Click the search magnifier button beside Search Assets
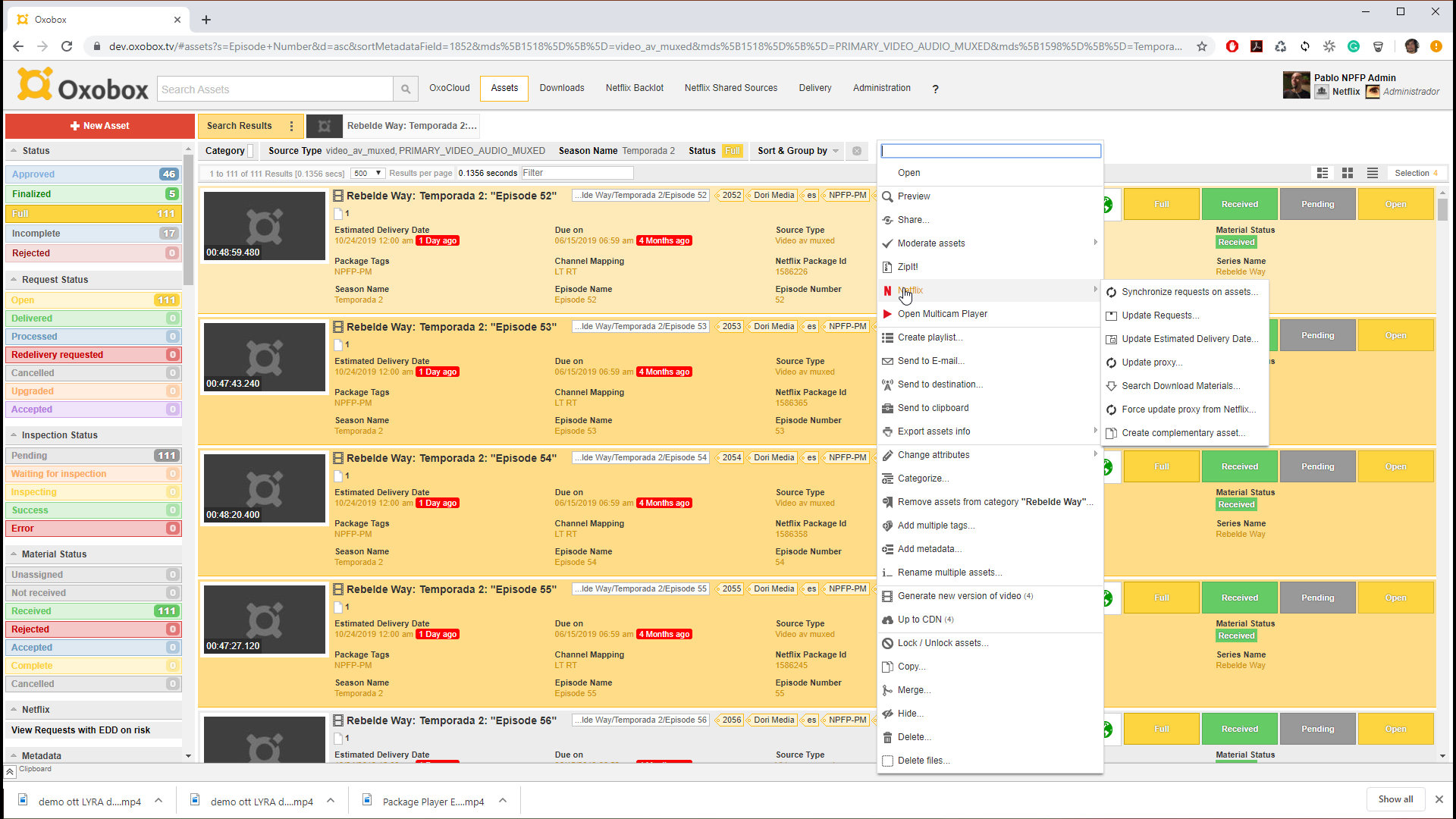The image size is (1456, 819). [406, 89]
